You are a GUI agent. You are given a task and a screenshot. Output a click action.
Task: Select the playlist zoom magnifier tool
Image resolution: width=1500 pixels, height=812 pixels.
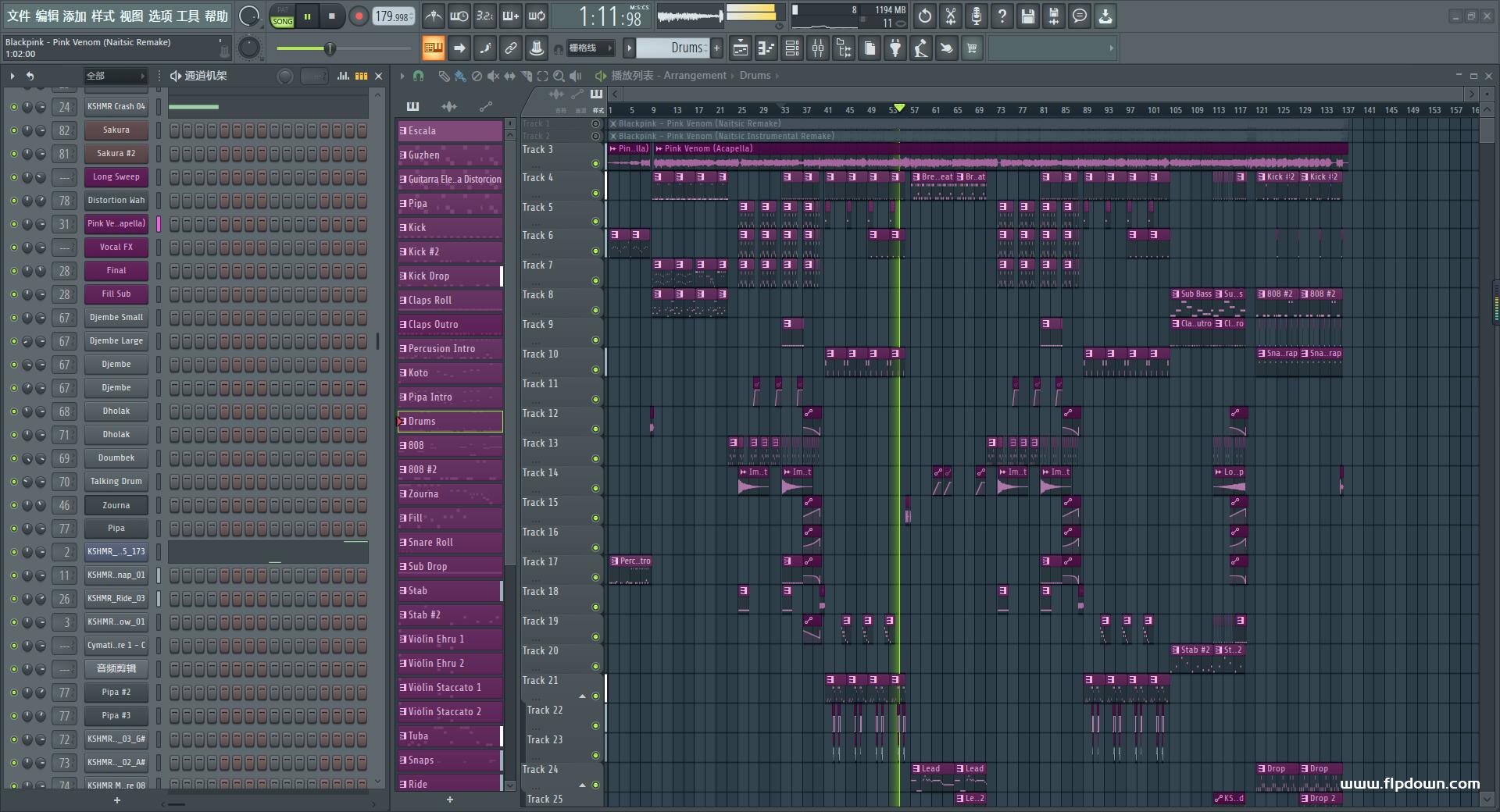559,76
